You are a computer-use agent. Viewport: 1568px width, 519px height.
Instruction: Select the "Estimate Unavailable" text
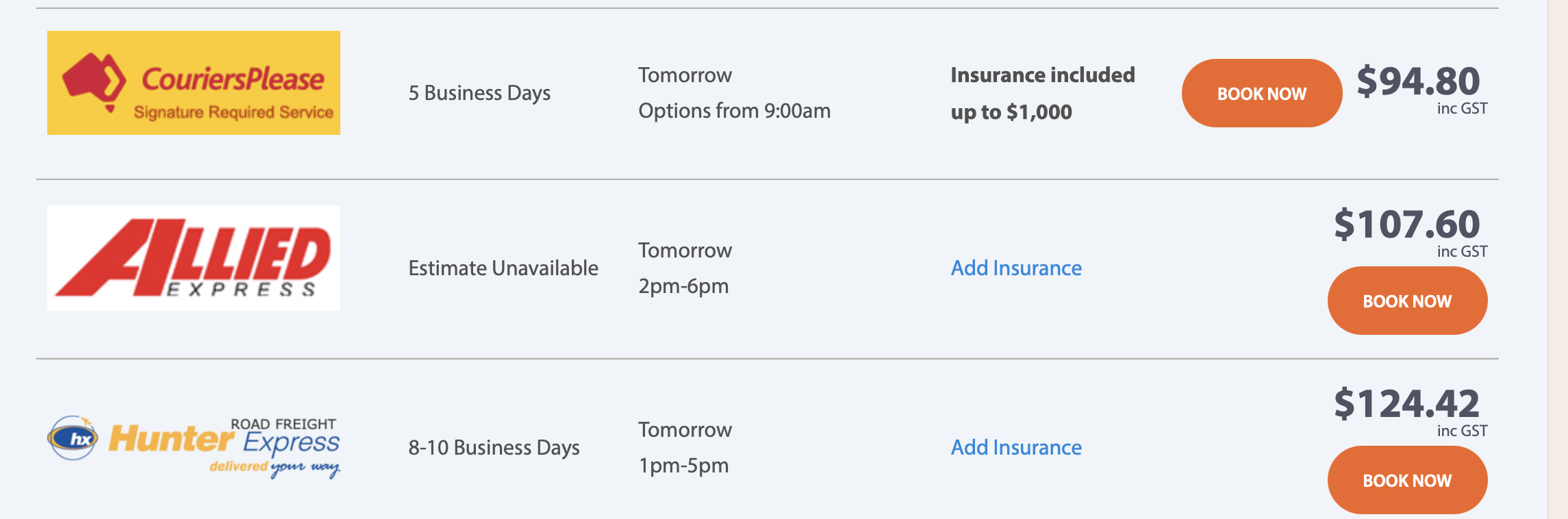click(x=503, y=268)
